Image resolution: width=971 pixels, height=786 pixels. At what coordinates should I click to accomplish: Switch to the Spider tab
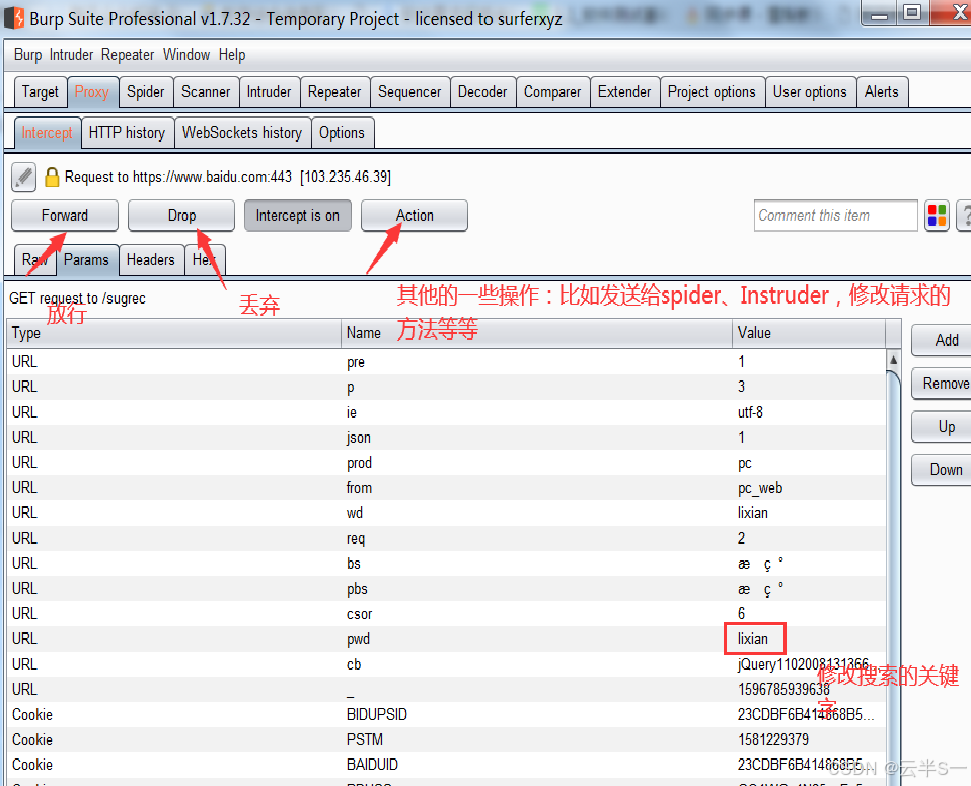146,92
